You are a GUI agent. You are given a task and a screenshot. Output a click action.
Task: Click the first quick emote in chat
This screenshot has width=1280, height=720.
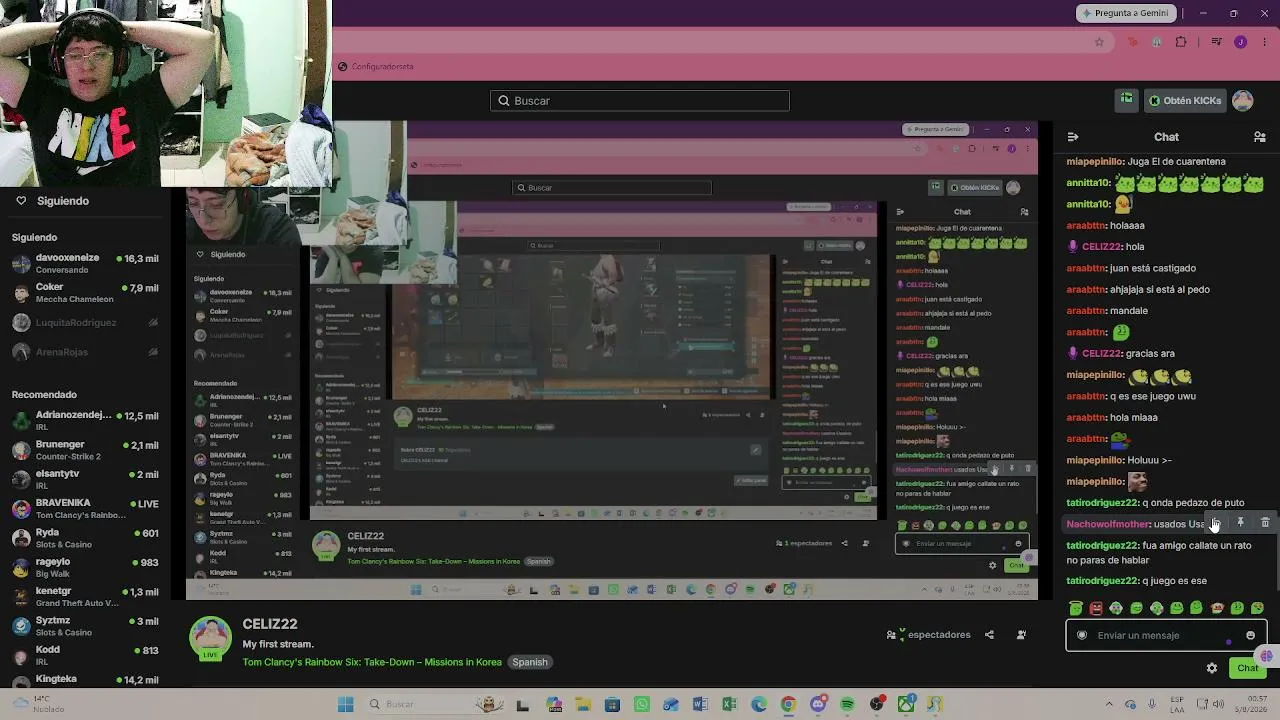pos(1076,608)
